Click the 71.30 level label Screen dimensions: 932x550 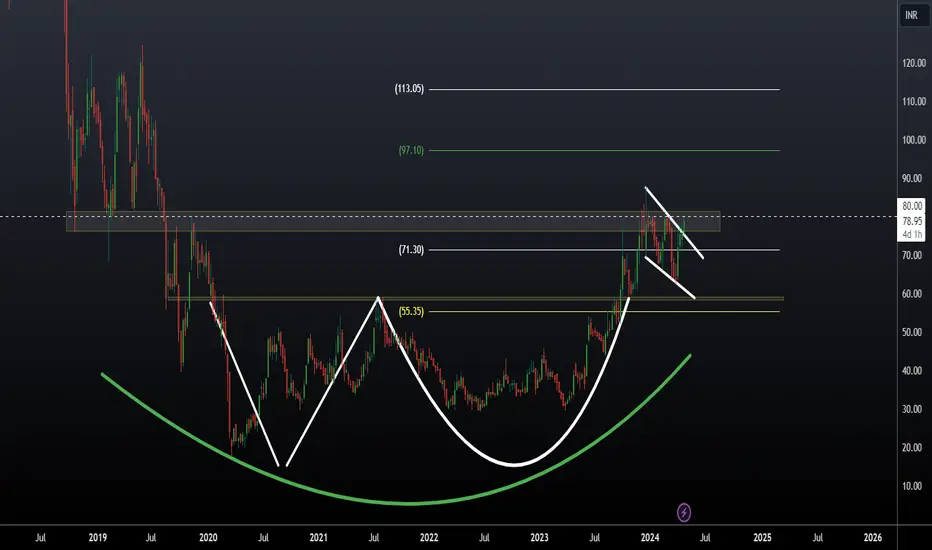click(x=411, y=250)
